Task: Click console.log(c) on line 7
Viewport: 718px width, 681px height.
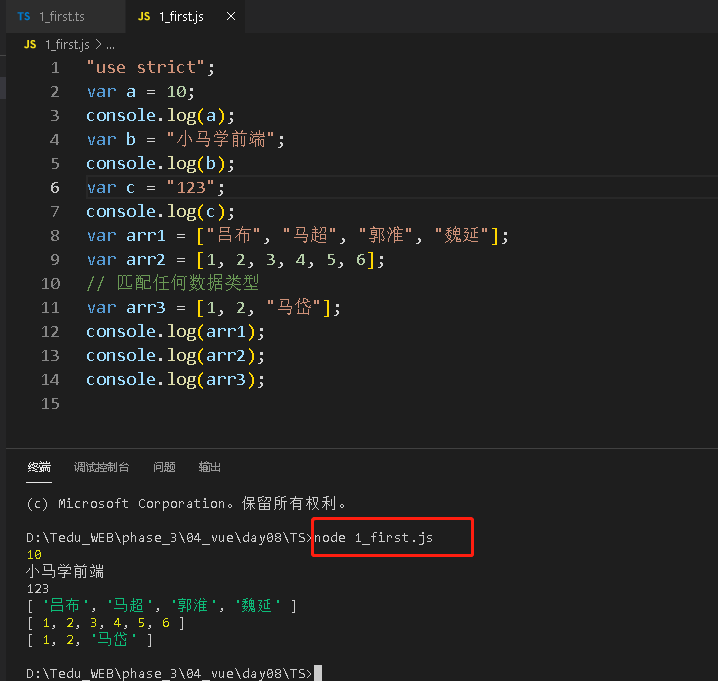Action: pyautogui.click(x=160, y=212)
